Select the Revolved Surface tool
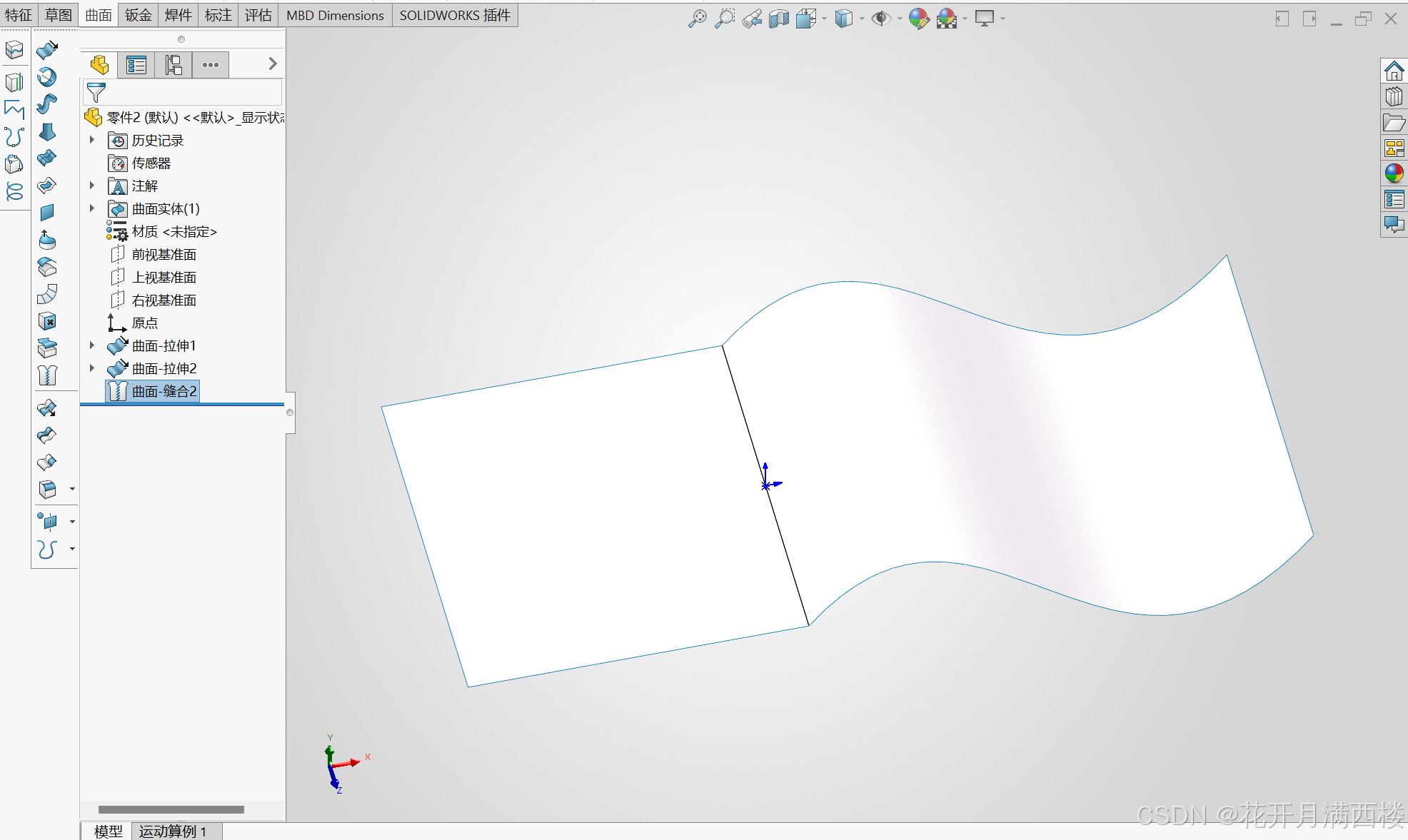This screenshot has height=840, width=1408. 47,77
